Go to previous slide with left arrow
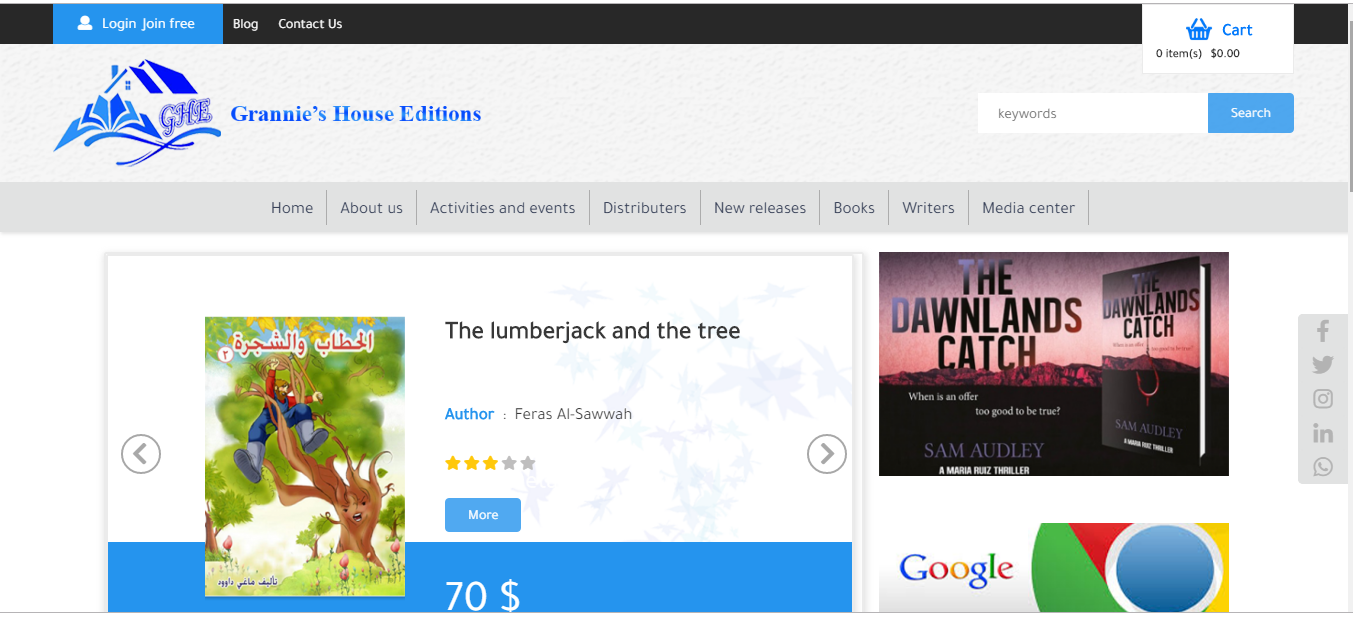Viewport: 1353px width, 617px height. 141,454
